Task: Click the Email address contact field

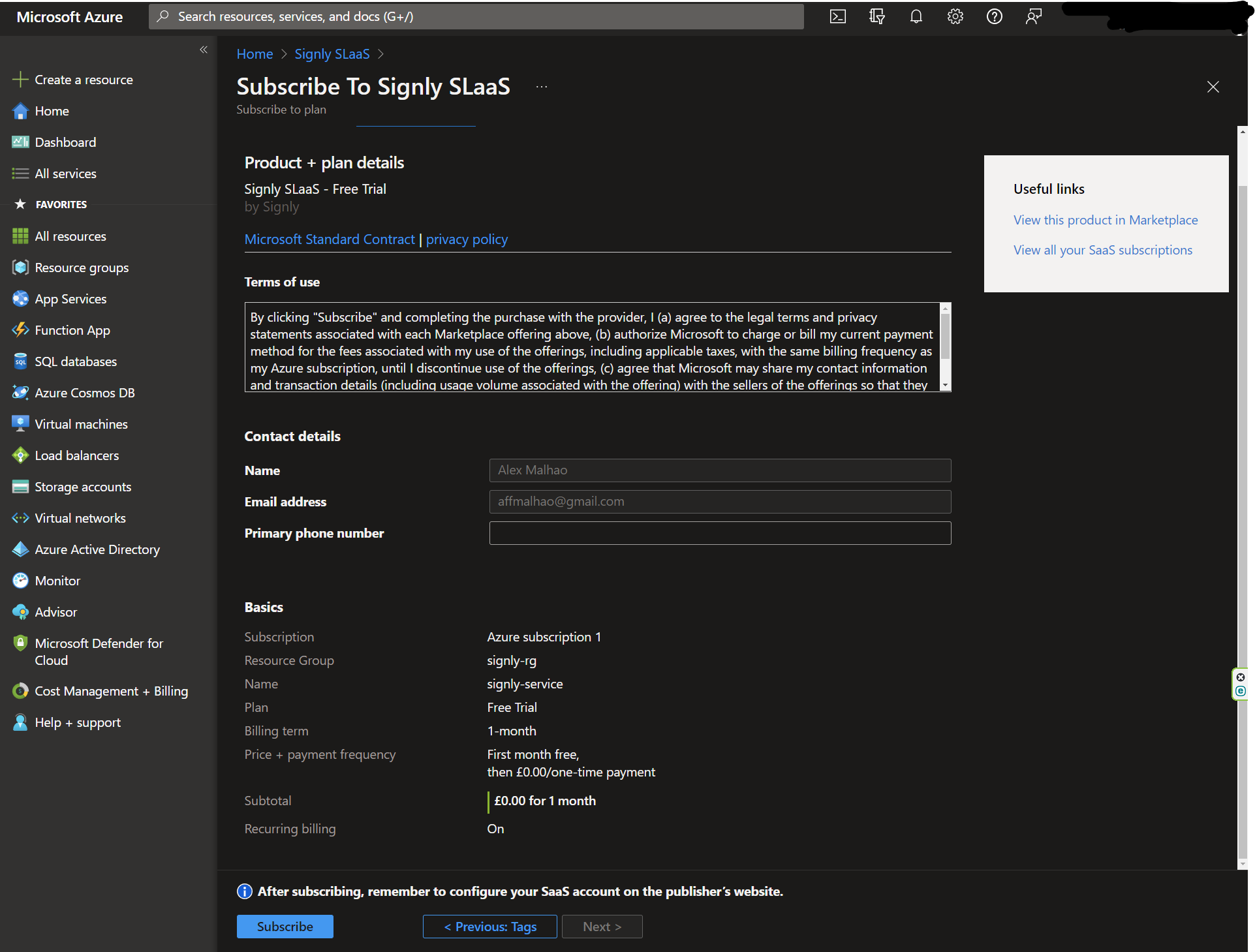Action: coord(720,502)
